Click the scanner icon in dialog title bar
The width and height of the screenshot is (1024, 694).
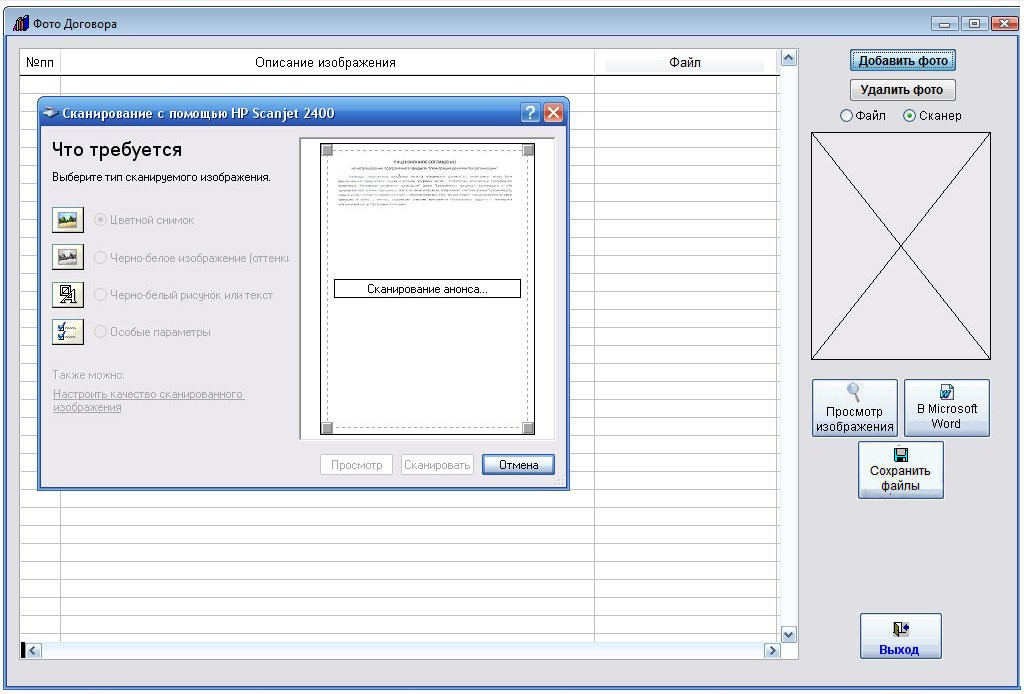click(50, 113)
